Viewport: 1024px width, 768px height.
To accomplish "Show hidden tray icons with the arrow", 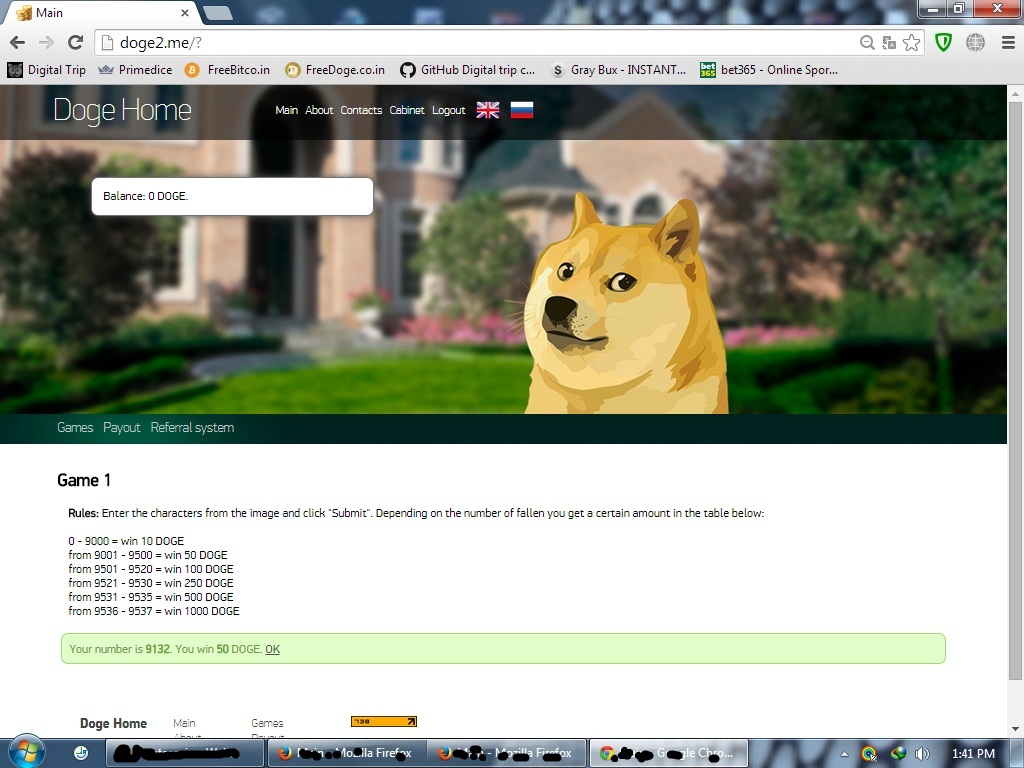I will pos(844,754).
